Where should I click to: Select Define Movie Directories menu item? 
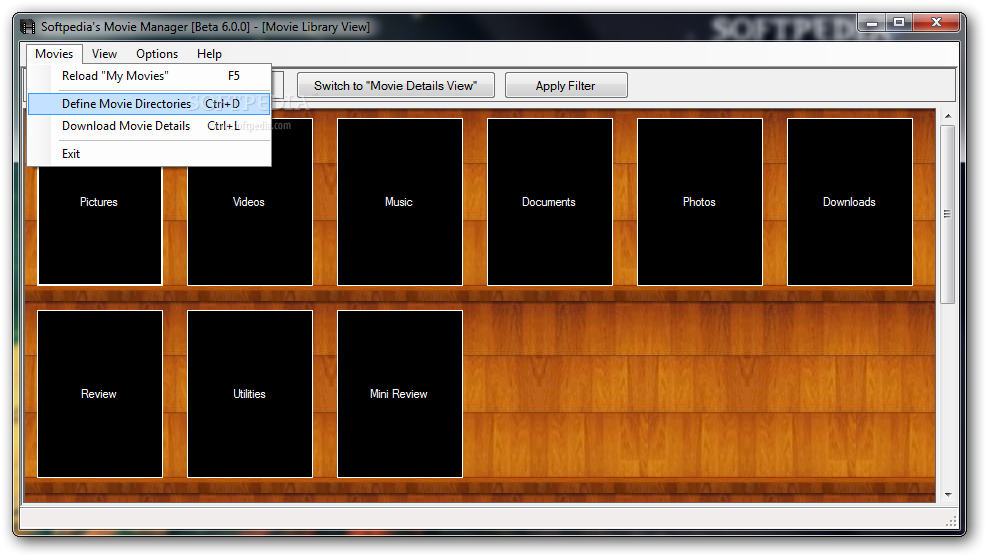pyautogui.click(x=149, y=104)
